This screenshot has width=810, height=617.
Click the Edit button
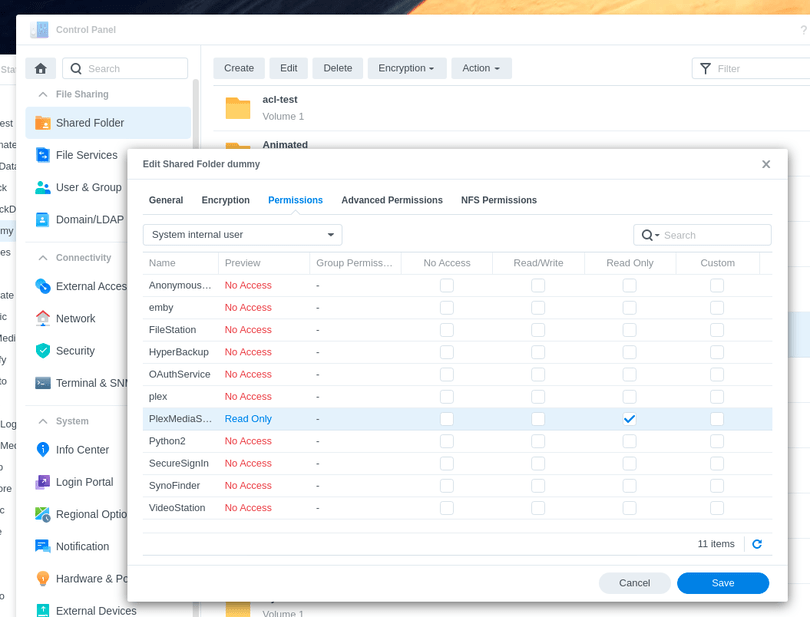pyautogui.click(x=288, y=68)
